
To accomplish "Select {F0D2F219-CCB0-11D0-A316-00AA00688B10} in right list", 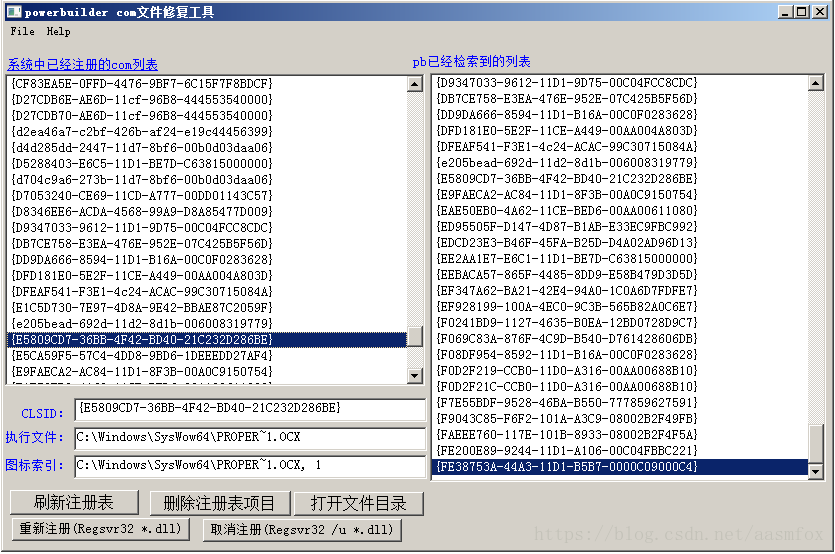I will pyautogui.click(x=620, y=370).
